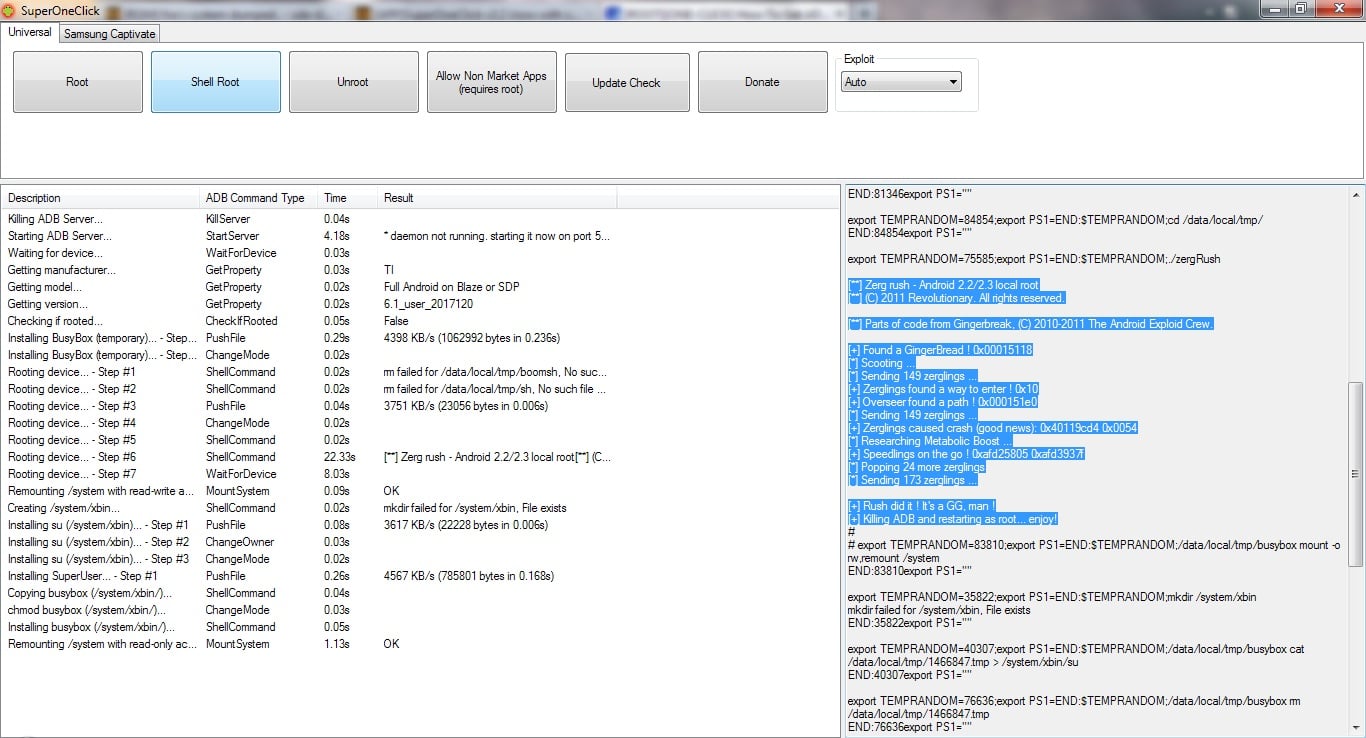Sort by the Description column header

tap(100, 198)
